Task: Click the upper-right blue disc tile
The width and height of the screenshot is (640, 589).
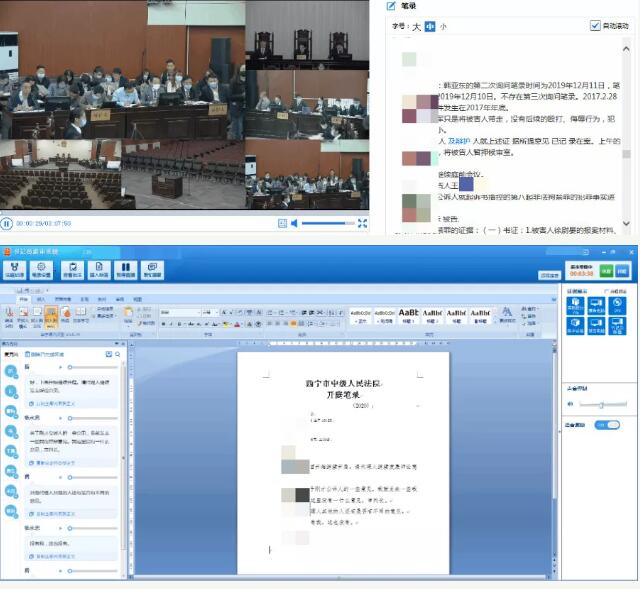Action: click(617, 306)
